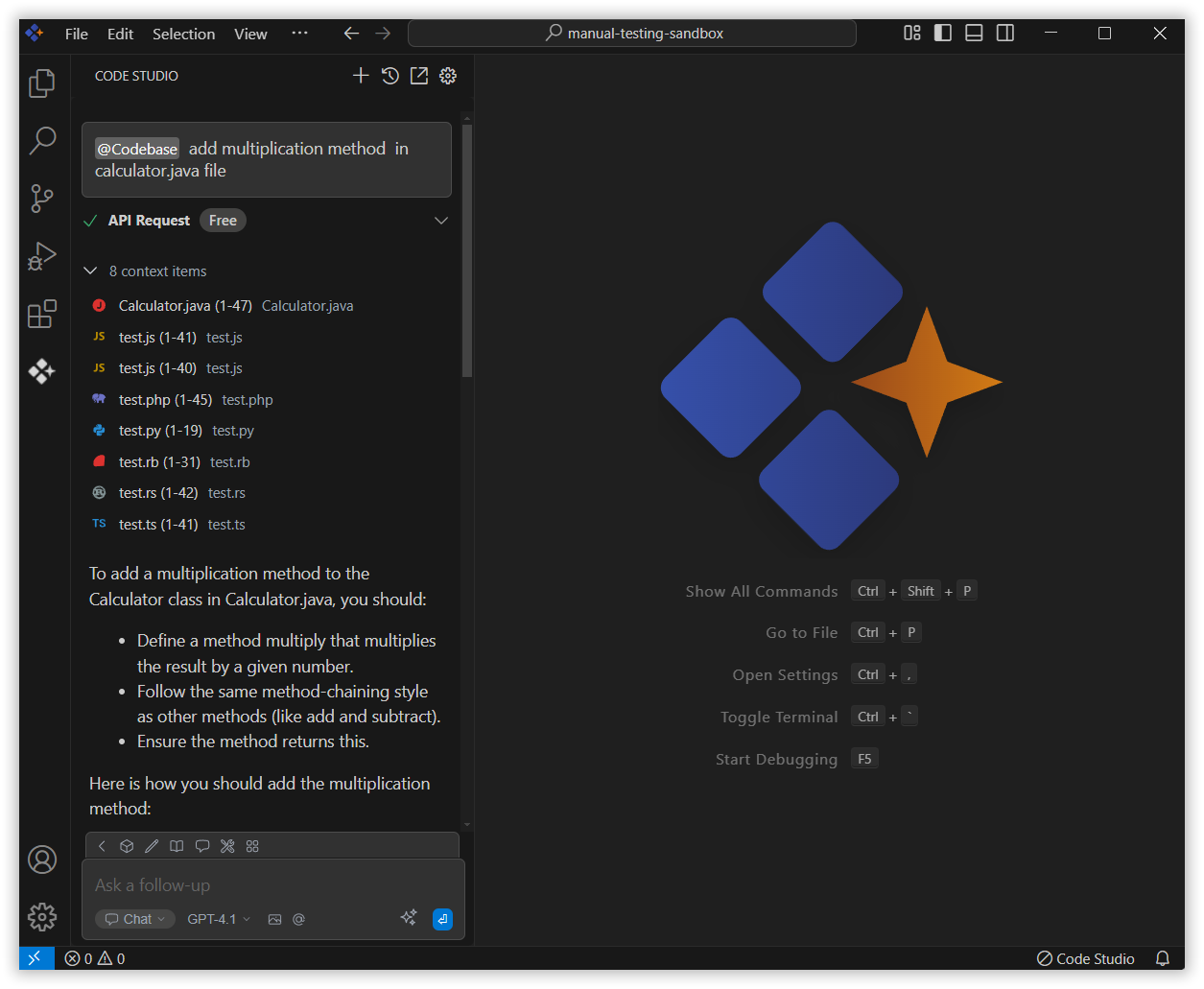Open the File menu
This screenshot has height=989, width=1204.
[x=77, y=34]
